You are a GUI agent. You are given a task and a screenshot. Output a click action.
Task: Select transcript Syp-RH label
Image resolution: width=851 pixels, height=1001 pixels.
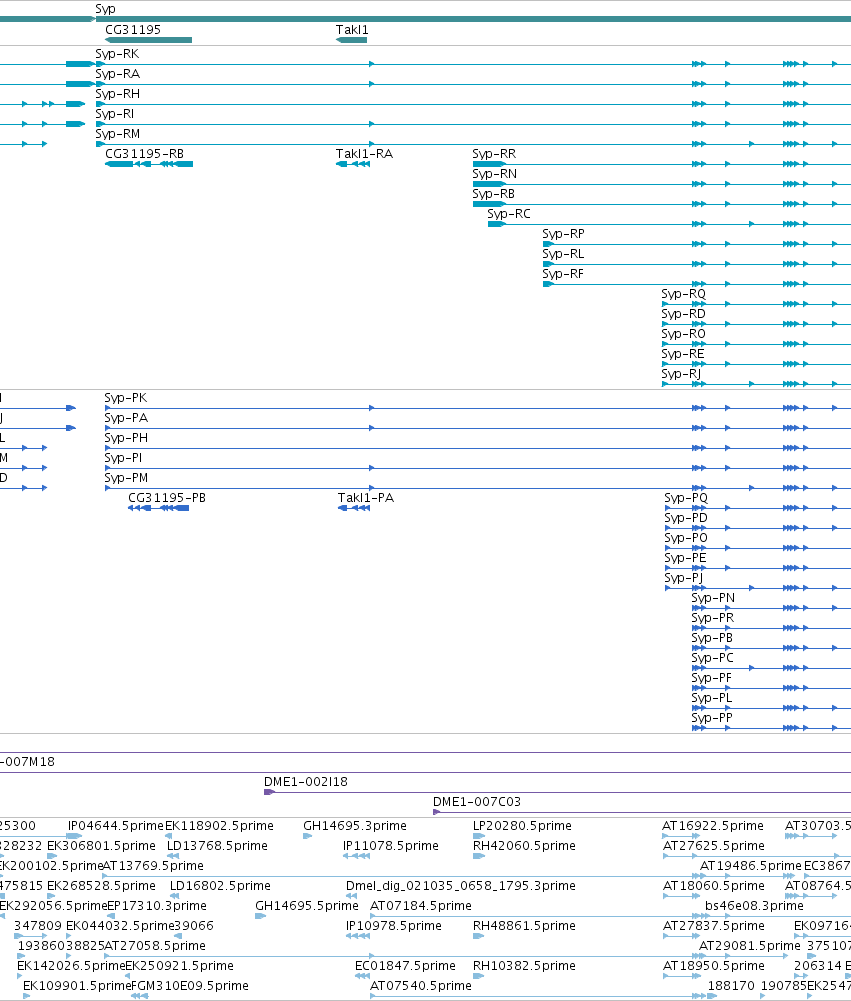coord(117,94)
